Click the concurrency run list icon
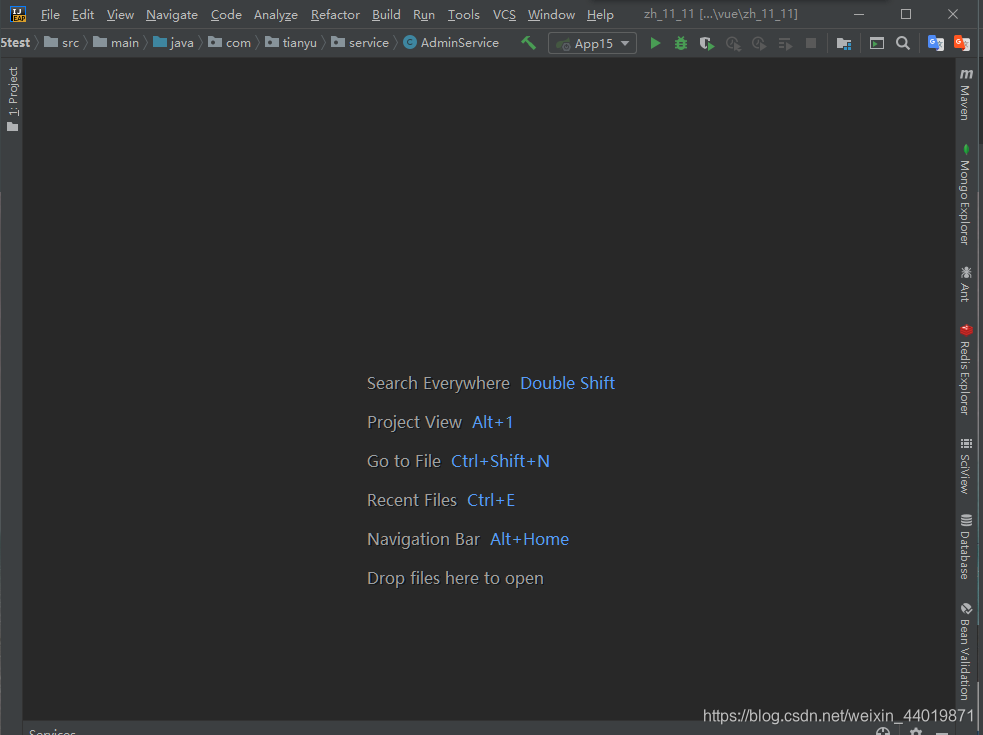983x735 pixels. point(785,43)
